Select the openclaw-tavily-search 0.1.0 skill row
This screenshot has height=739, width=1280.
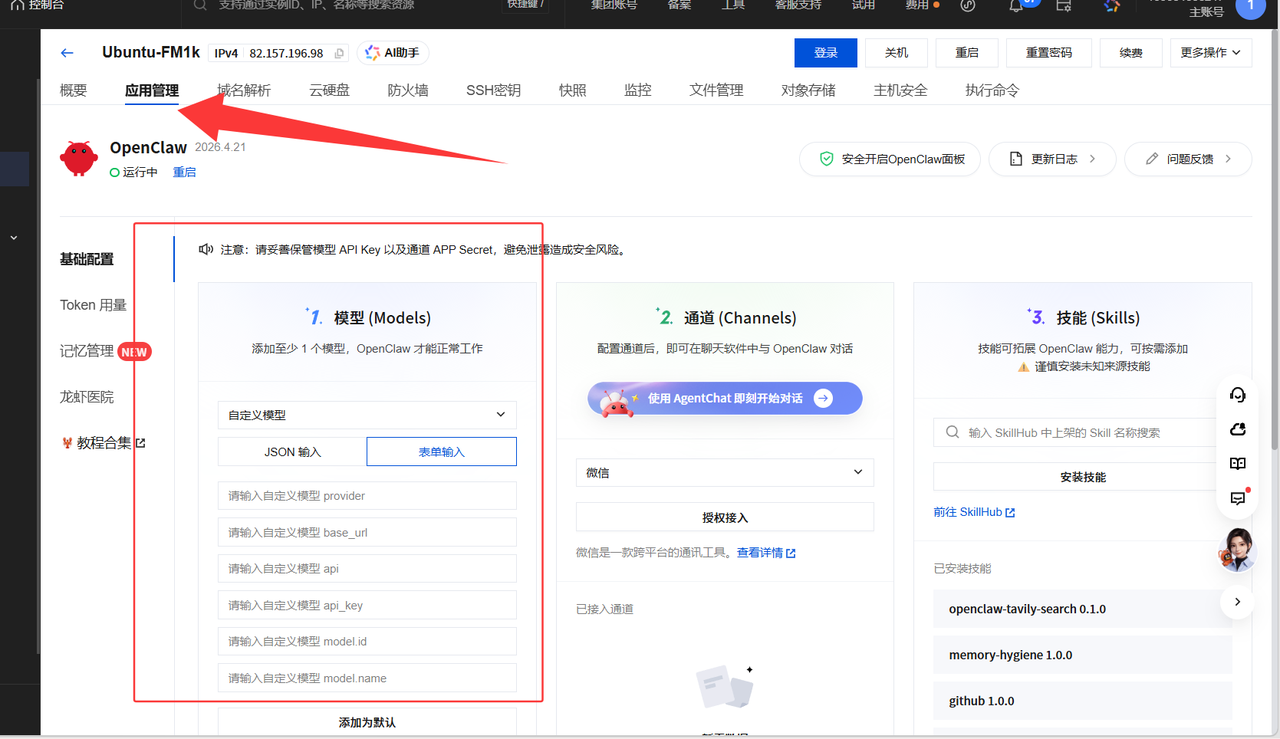1083,609
